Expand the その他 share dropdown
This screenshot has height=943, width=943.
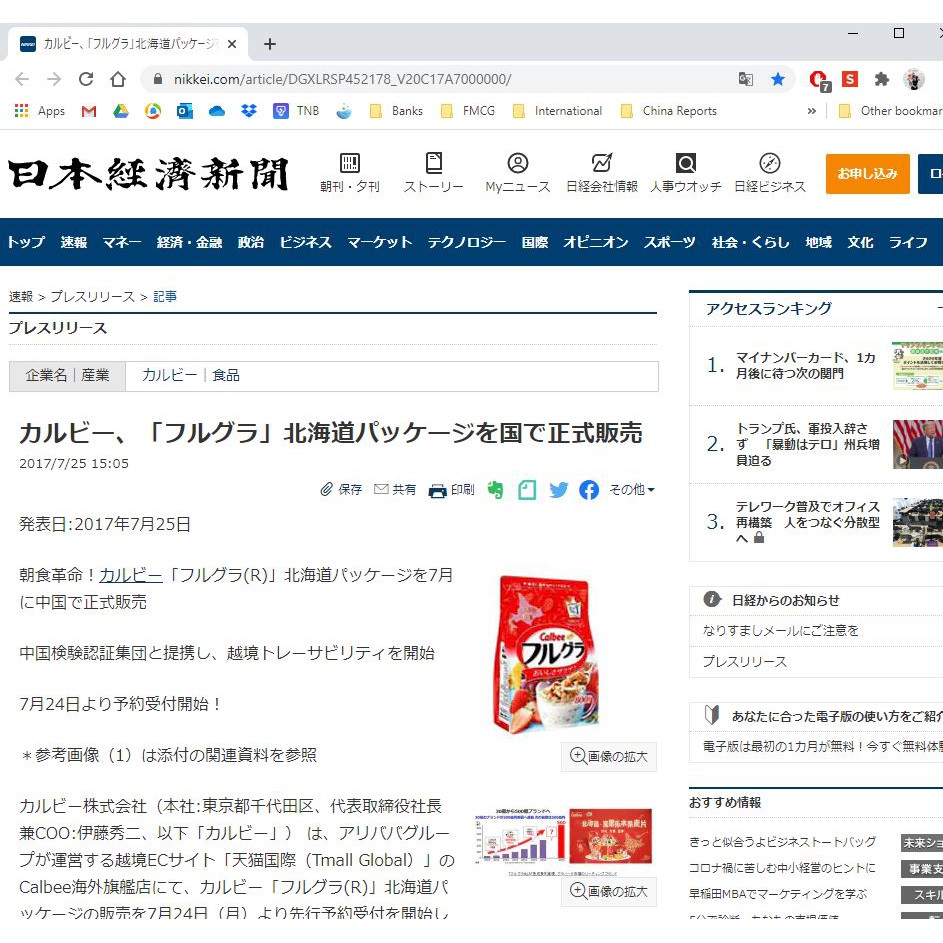pos(631,490)
